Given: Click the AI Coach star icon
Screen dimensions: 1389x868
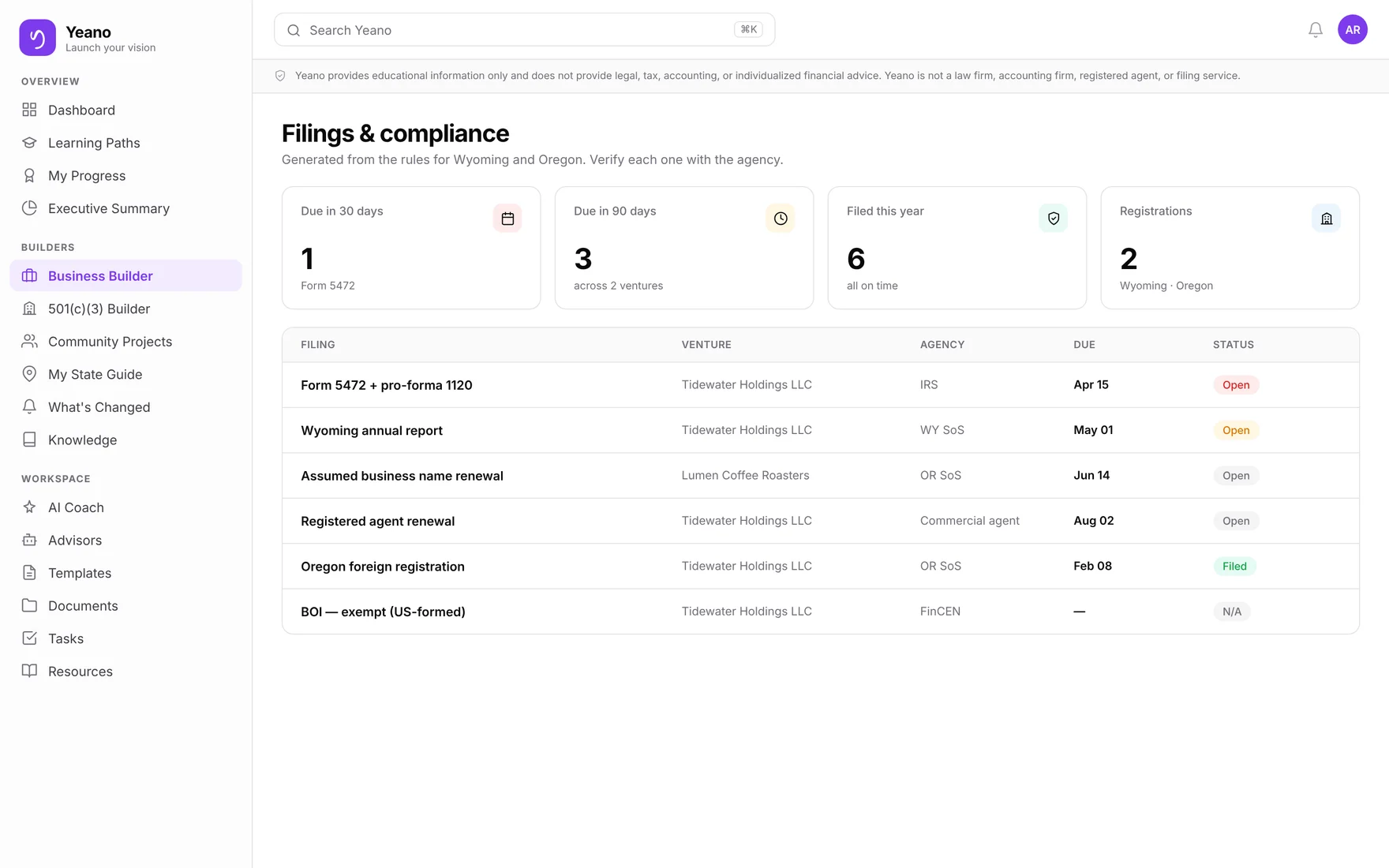Looking at the screenshot, I should pyautogui.click(x=29, y=507).
